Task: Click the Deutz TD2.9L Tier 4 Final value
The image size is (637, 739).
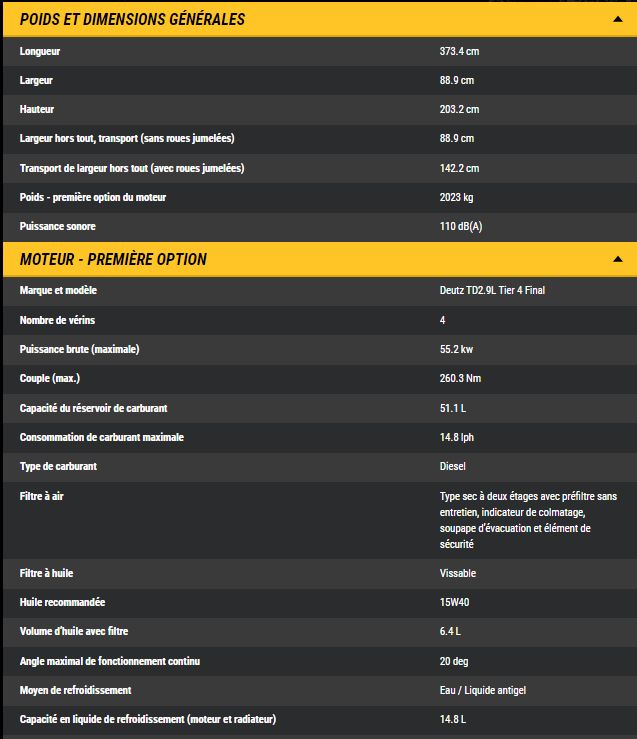Action: [492, 290]
